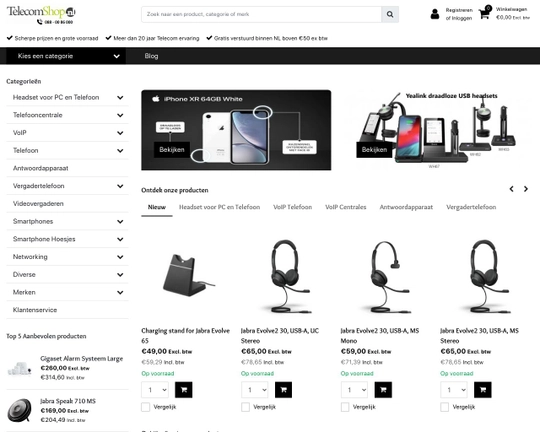Tick Vergelijk for Charging stand Jabra Evolve 65
The height and width of the screenshot is (432, 540).
[146, 407]
